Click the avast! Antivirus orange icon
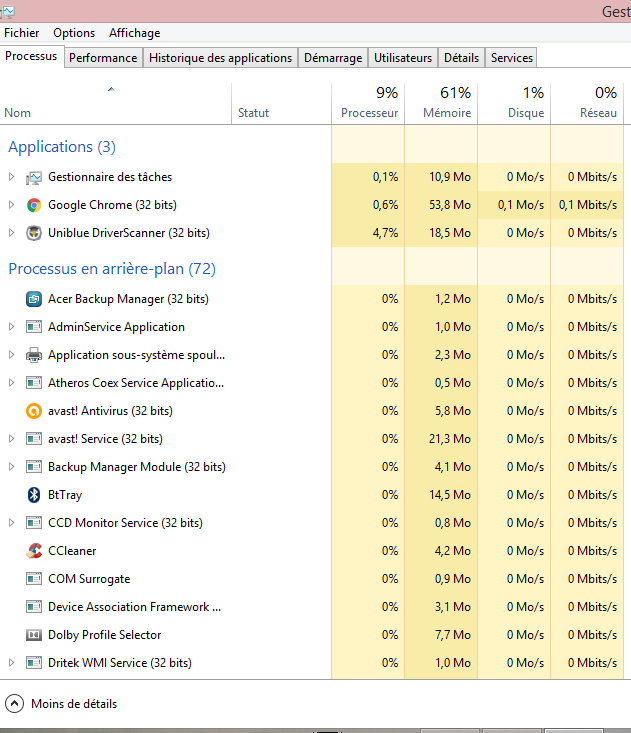The width and height of the screenshot is (631, 733). click(x=34, y=411)
